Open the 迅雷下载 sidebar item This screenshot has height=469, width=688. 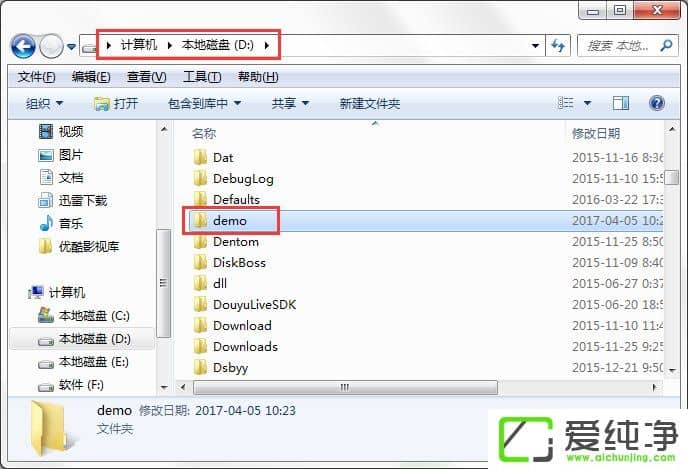73,200
